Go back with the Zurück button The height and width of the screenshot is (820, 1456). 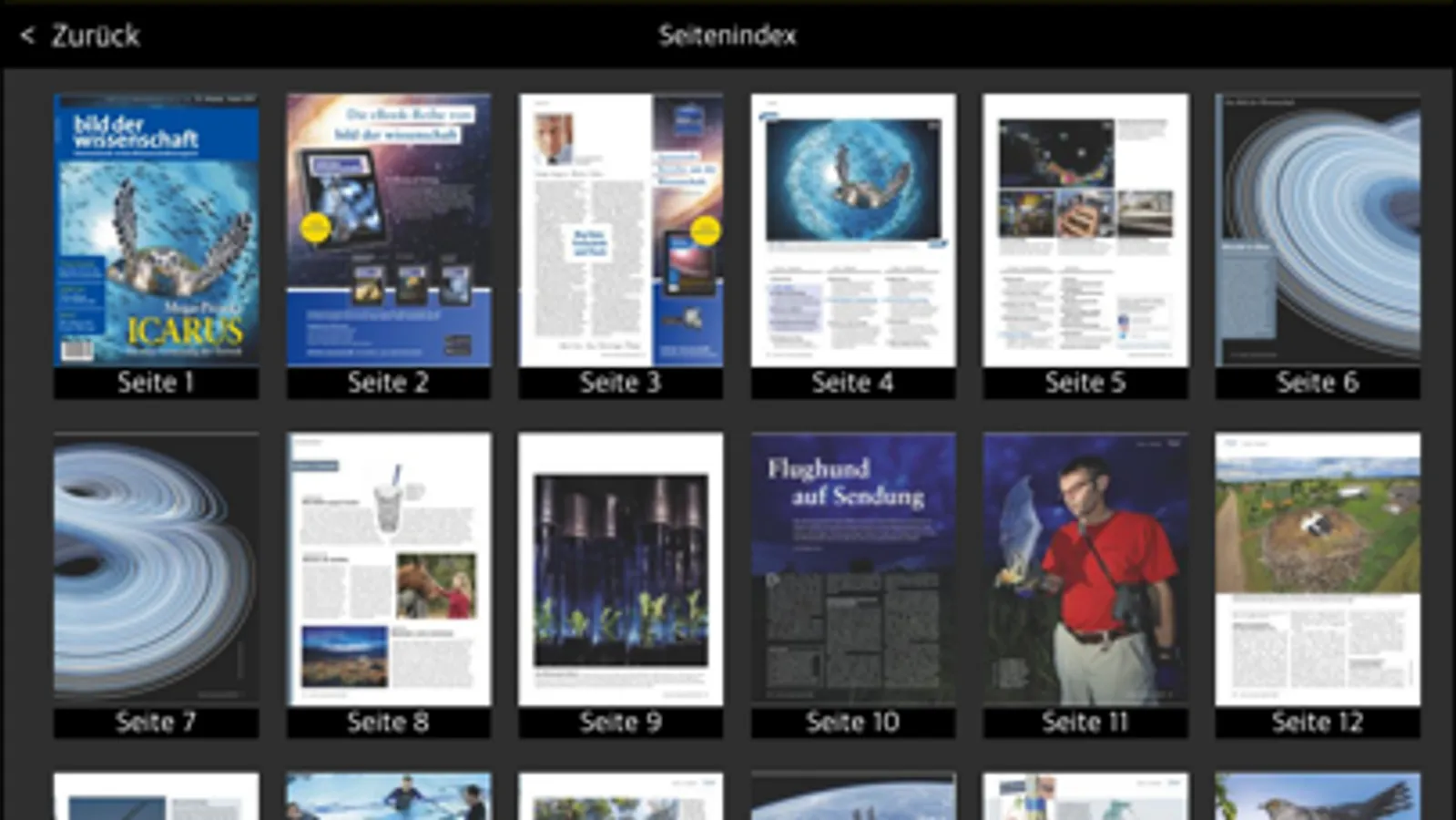pos(80,36)
